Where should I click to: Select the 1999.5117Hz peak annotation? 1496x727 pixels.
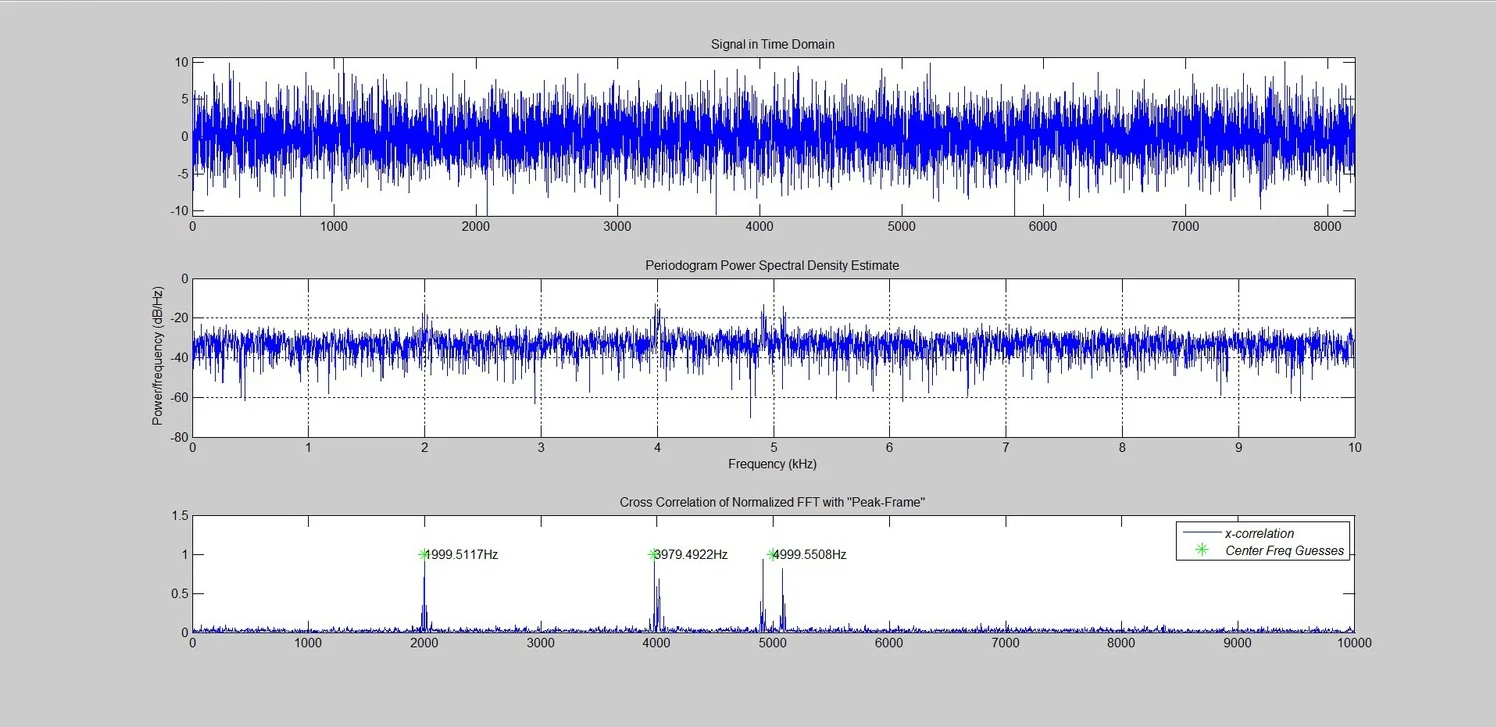click(x=462, y=555)
